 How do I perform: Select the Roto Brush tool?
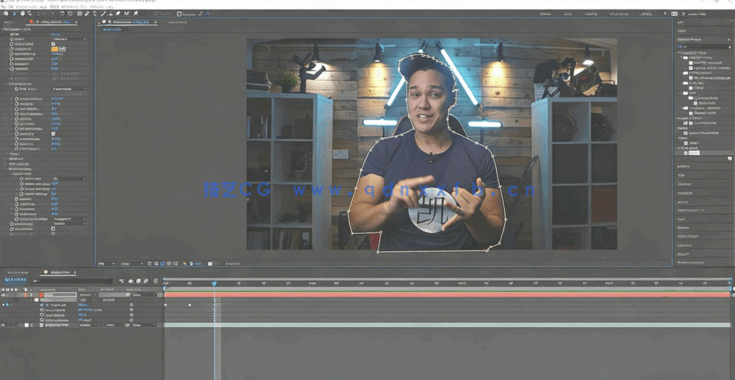tap(127, 14)
